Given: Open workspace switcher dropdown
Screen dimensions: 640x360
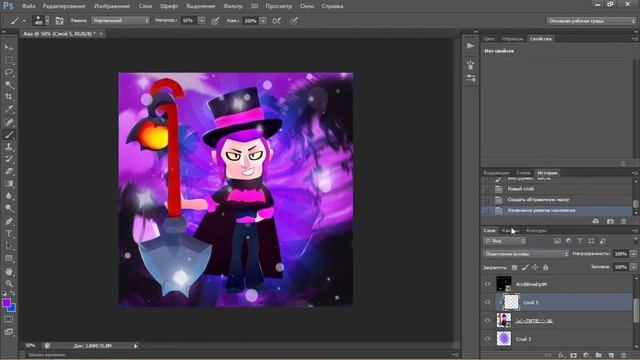Looking at the screenshot, I should pos(591,21).
